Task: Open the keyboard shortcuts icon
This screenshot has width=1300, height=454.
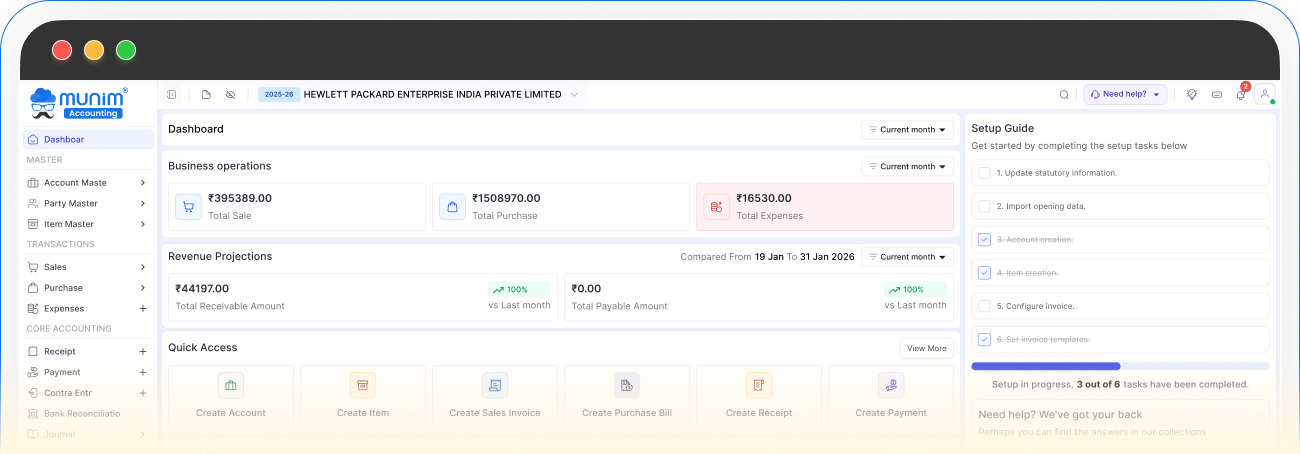Action: [1217, 95]
